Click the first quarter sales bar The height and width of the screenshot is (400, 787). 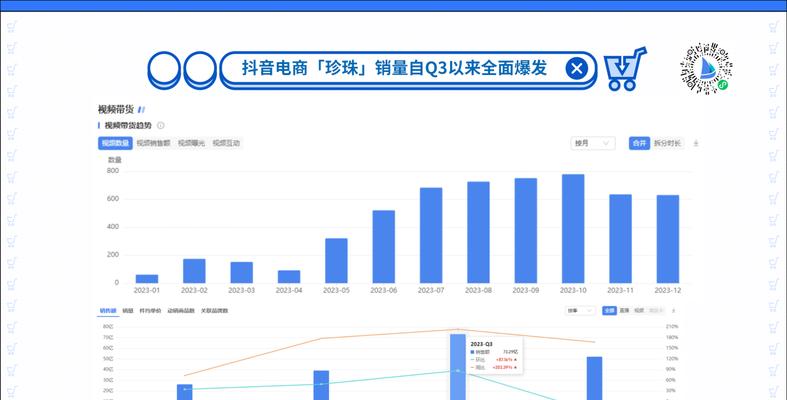[x=185, y=392]
